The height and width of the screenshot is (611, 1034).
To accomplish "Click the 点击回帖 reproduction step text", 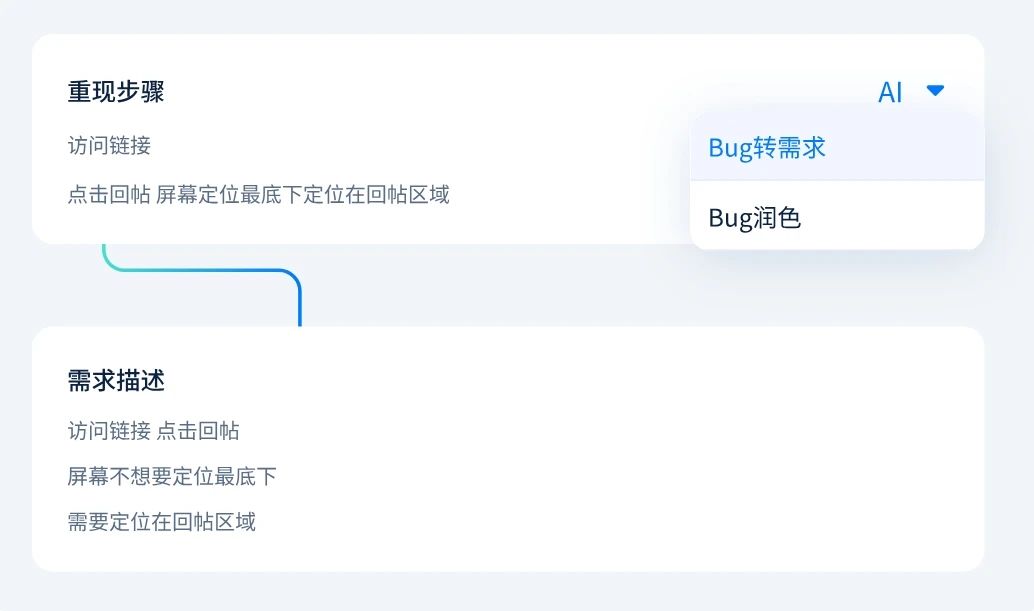I will point(257,194).
